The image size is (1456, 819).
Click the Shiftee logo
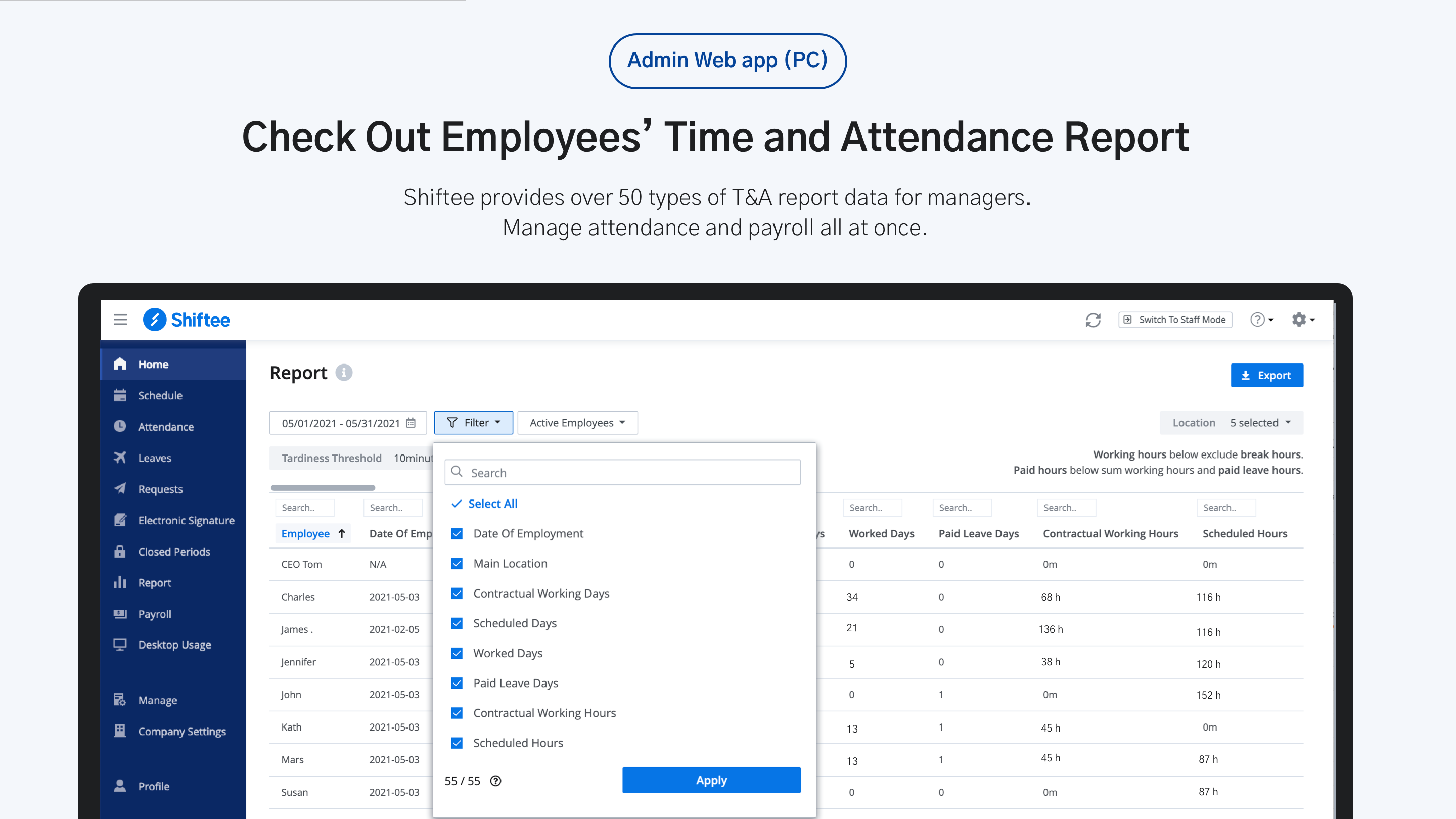pos(187,320)
